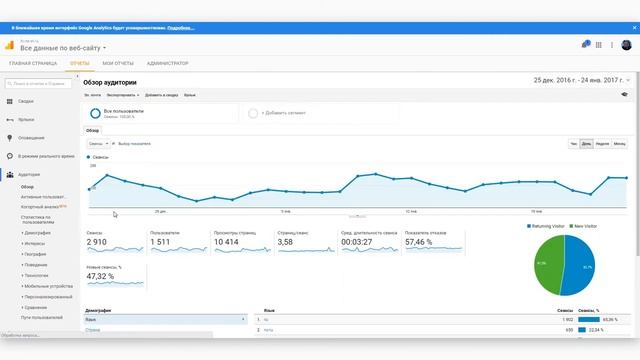
Task: Click the Сеансы legend dot above chart
Action: pos(88,157)
